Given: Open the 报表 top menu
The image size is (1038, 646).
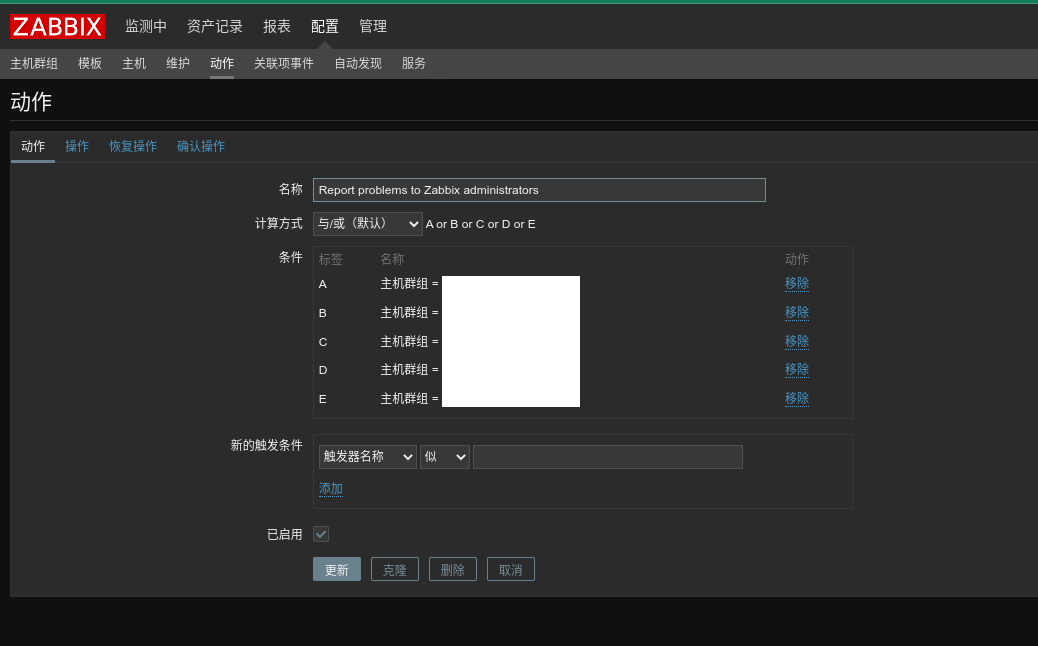Looking at the screenshot, I should click(277, 26).
